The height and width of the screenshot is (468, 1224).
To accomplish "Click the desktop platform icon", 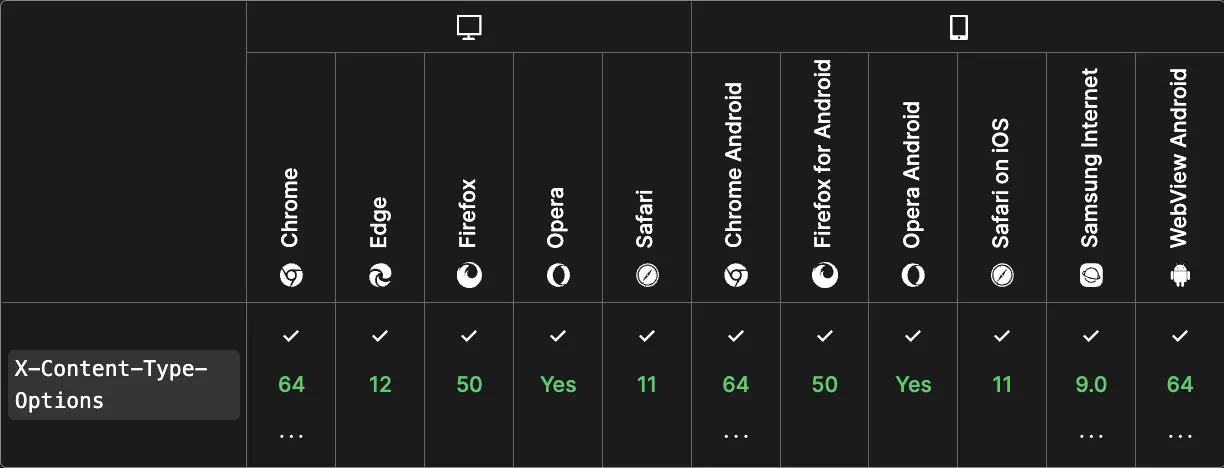I will pos(469,28).
